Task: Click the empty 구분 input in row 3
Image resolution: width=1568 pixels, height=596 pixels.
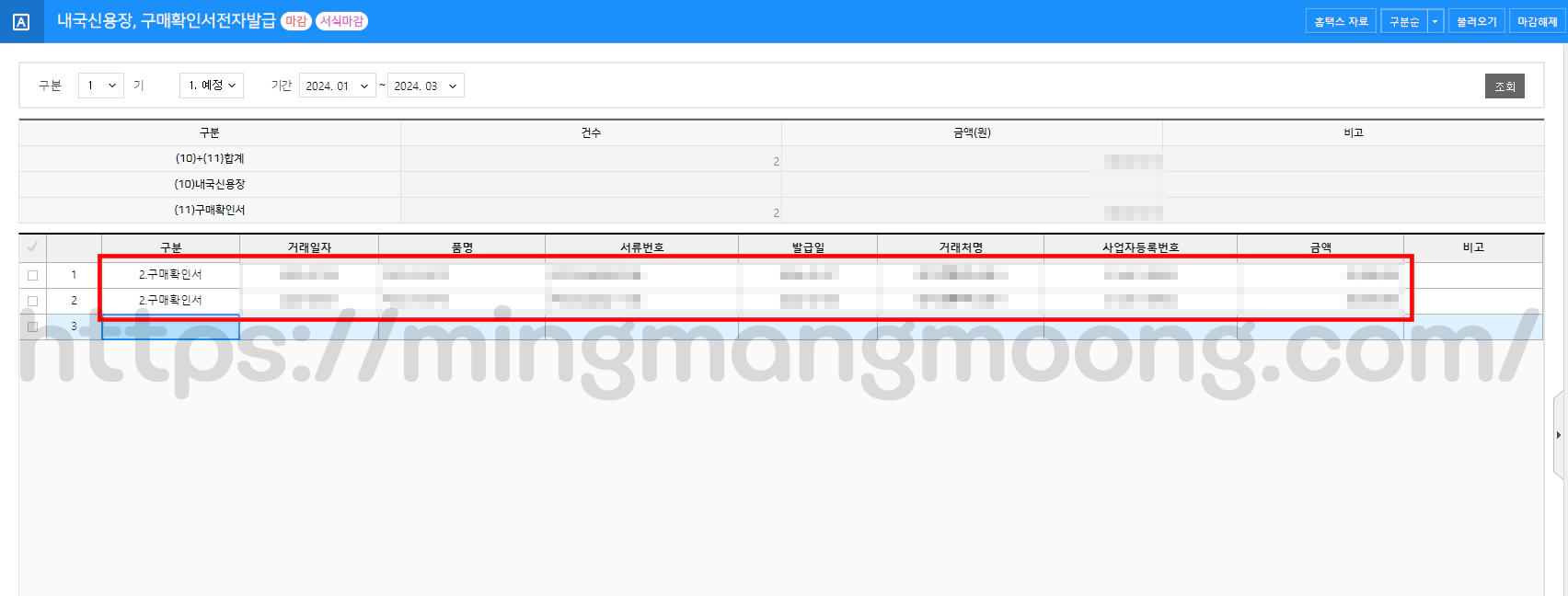Action: pos(170,327)
